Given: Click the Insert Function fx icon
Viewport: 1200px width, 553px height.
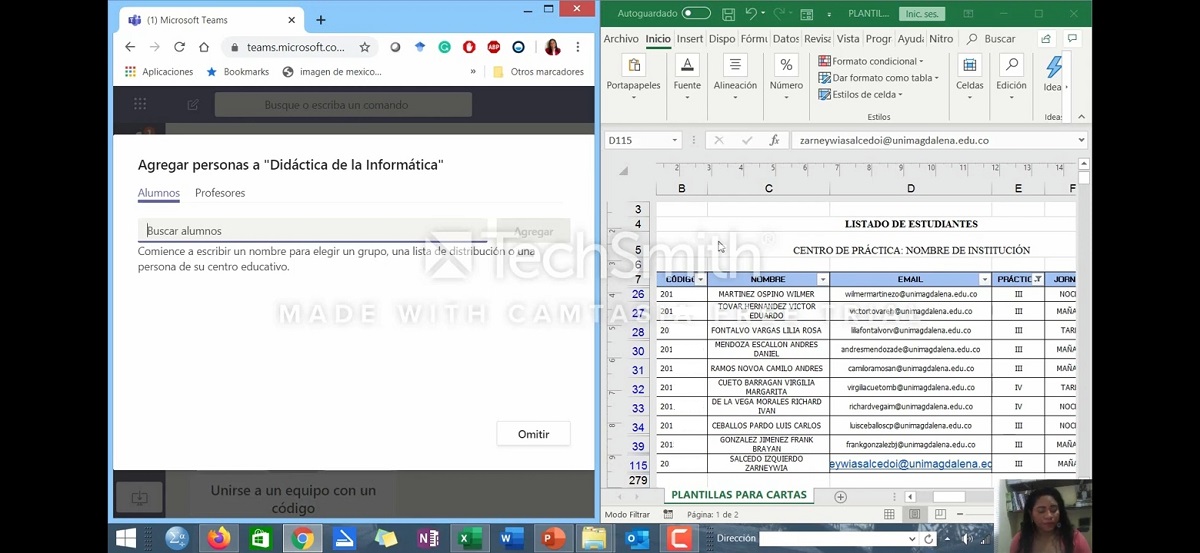Looking at the screenshot, I should [774, 140].
